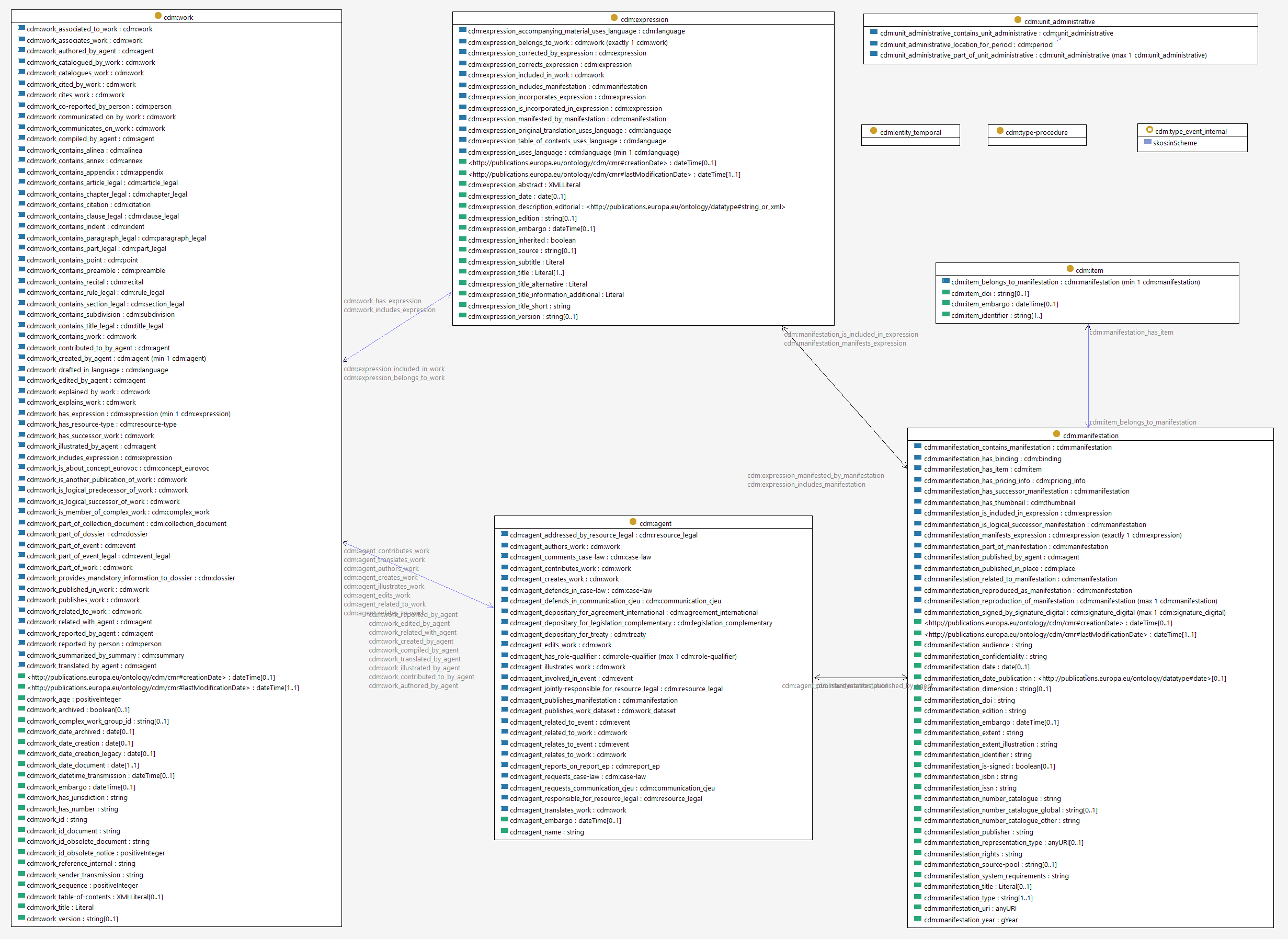
Task: Select the cdm:manifestation_year property row
Action: pos(970,920)
